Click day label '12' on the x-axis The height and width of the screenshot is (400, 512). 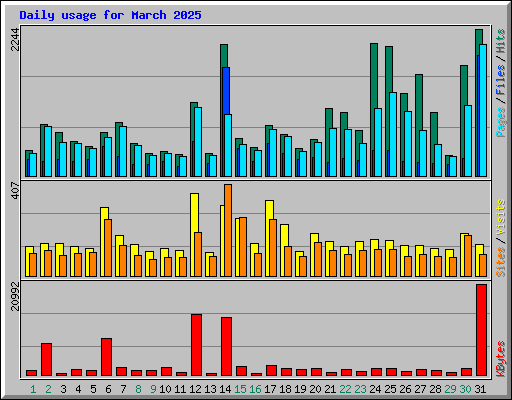pyautogui.click(x=195, y=389)
